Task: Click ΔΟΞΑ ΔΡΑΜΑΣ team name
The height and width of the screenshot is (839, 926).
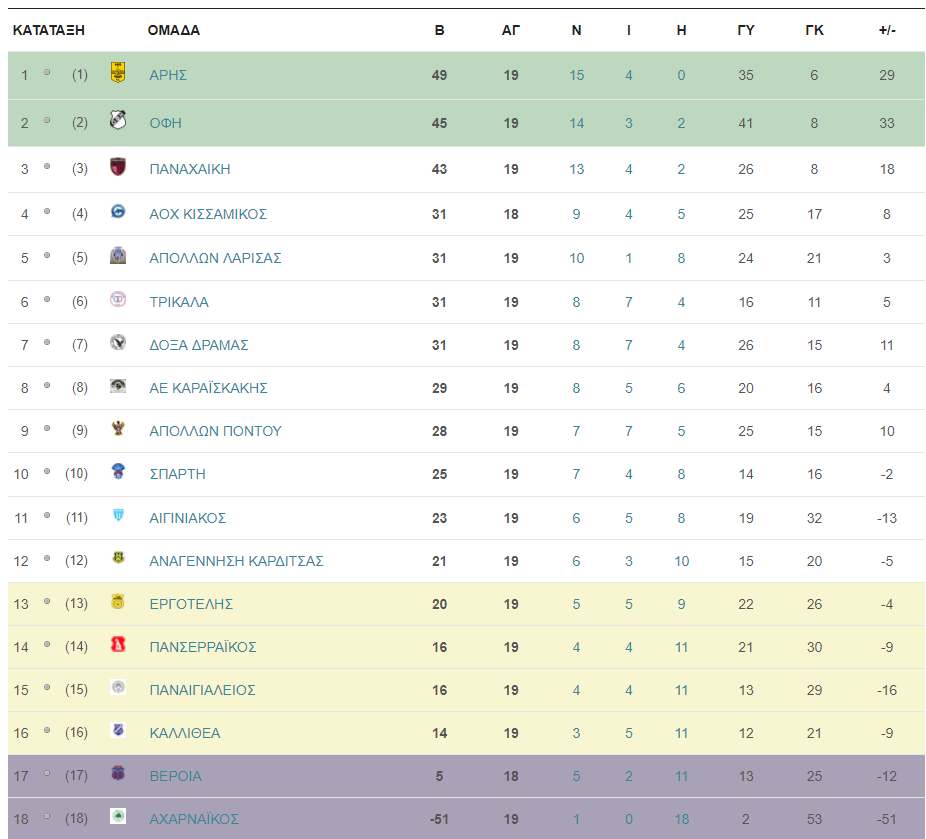Action: [x=198, y=345]
